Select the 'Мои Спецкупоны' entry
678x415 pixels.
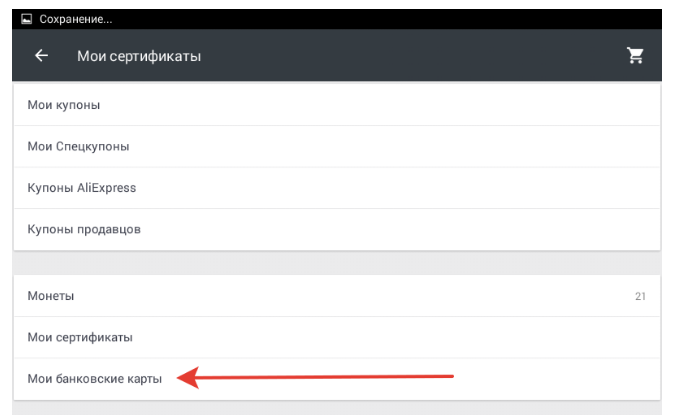(78, 146)
